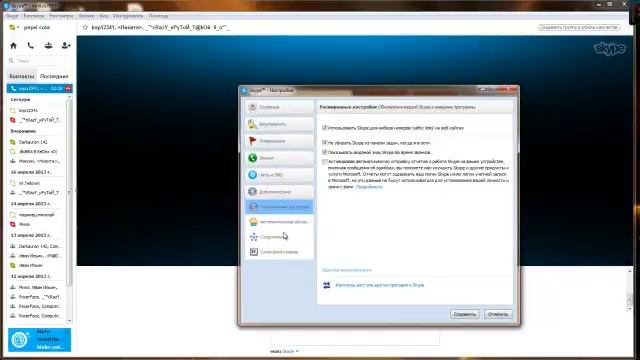Screen dimensions: 640x360
Task: Open the Skype Home view icon
Action: click(x=13, y=45)
